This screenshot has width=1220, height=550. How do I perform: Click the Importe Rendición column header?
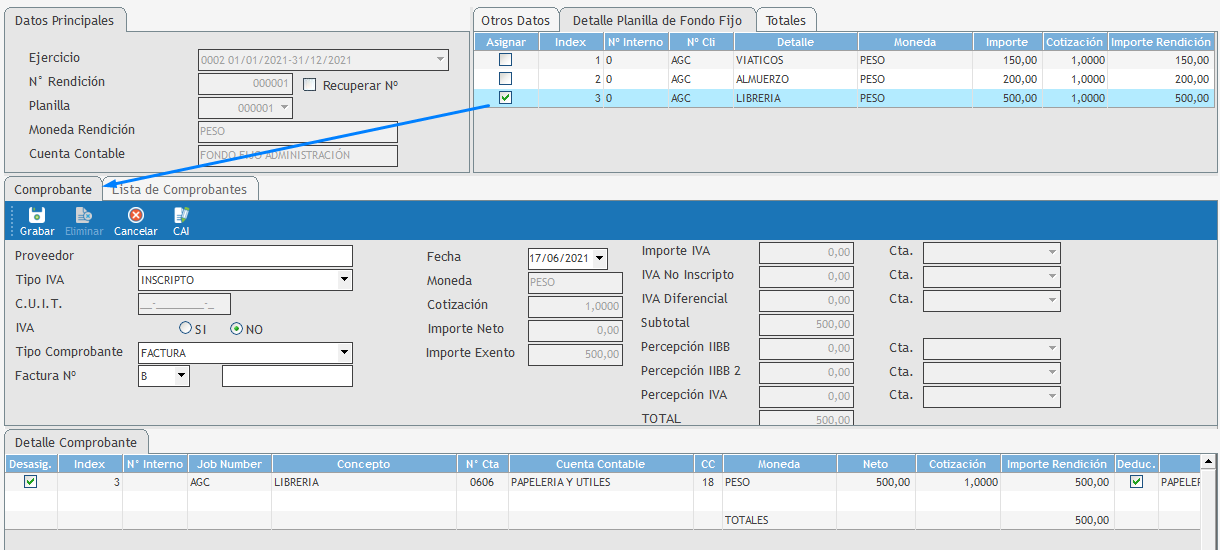[x=1161, y=42]
